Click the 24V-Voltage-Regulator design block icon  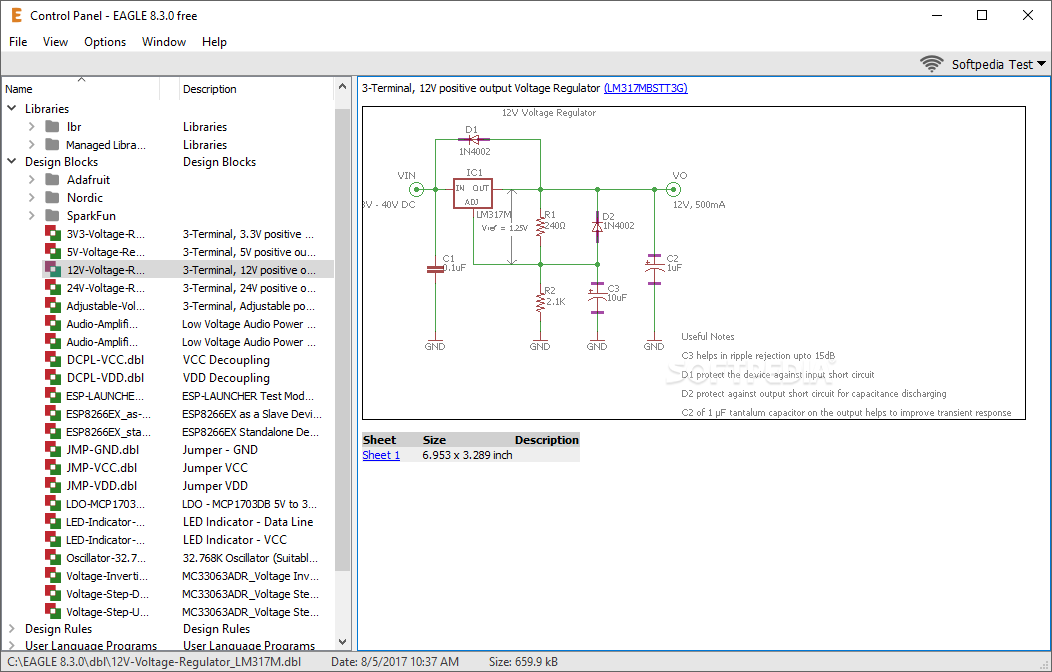point(53,287)
